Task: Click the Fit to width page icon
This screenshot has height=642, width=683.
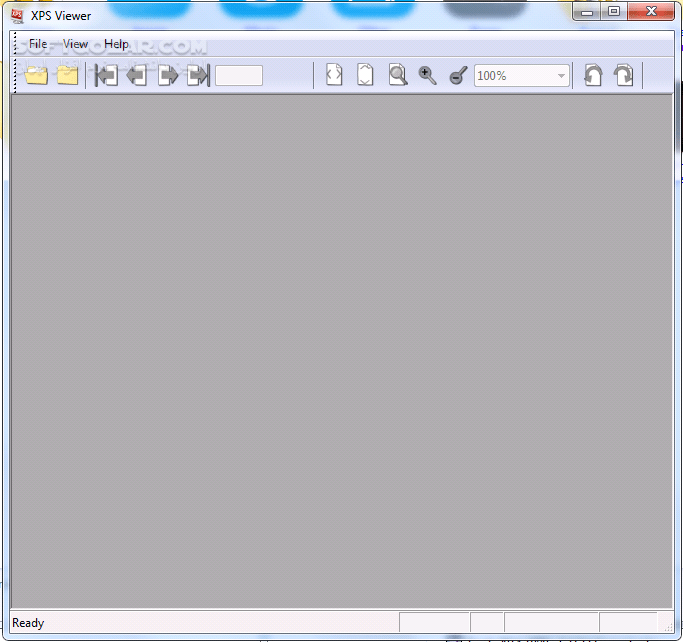Action: pos(335,76)
